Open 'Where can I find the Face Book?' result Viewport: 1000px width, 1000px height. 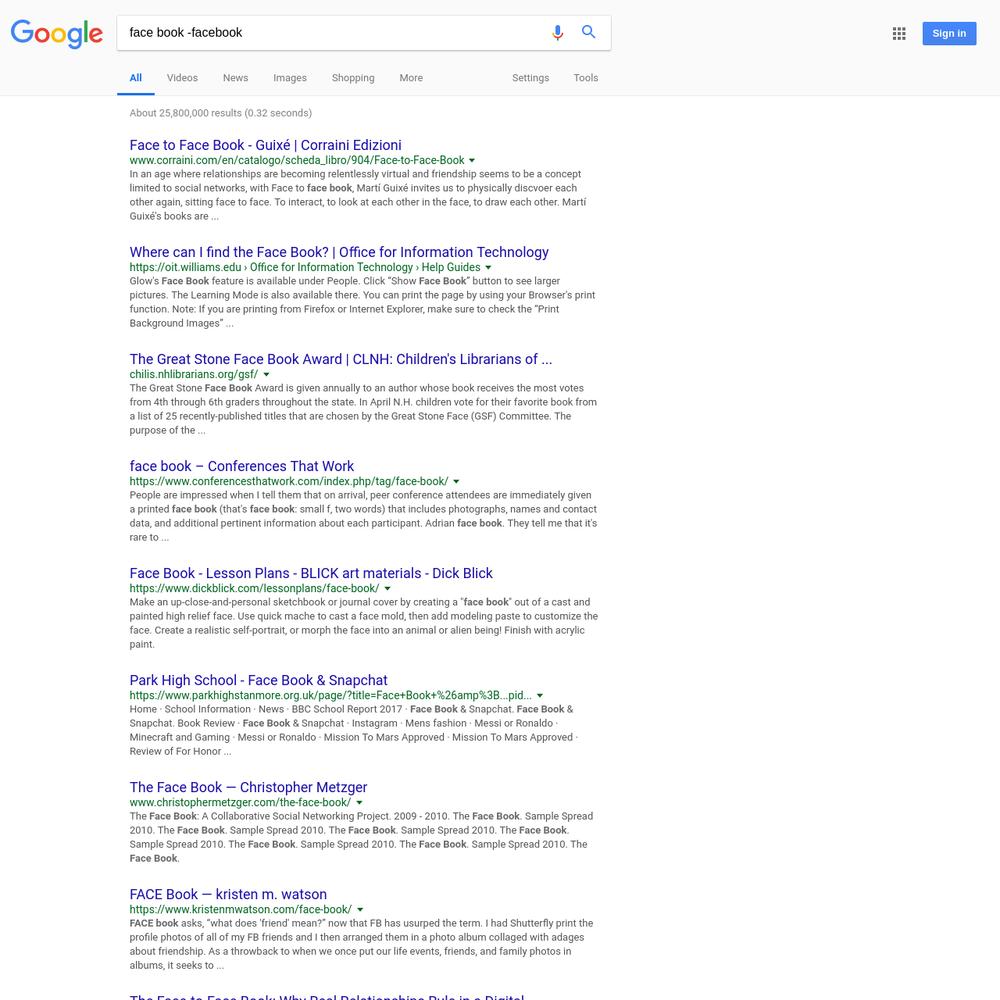(x=339, y=252)
